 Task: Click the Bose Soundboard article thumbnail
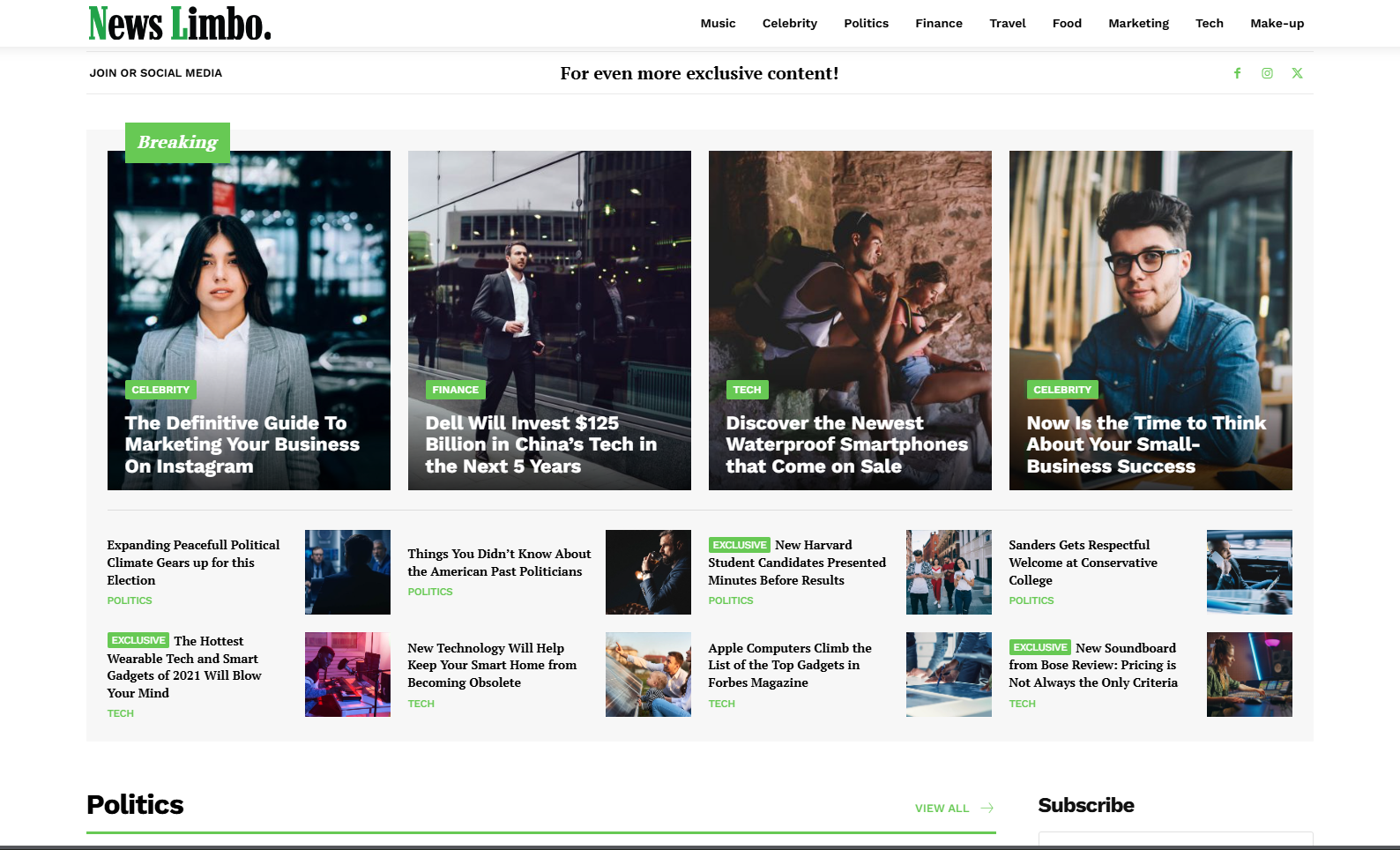(1249, 675)
